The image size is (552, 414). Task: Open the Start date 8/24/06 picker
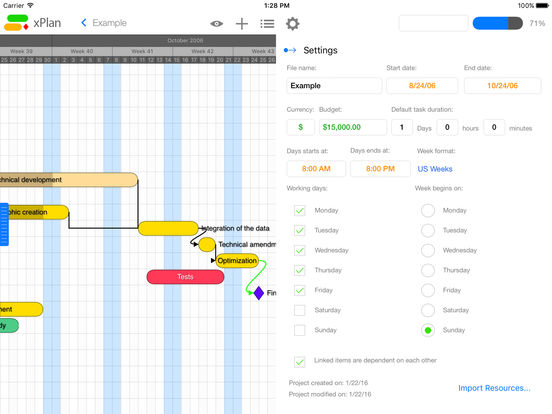pos(422,86)
